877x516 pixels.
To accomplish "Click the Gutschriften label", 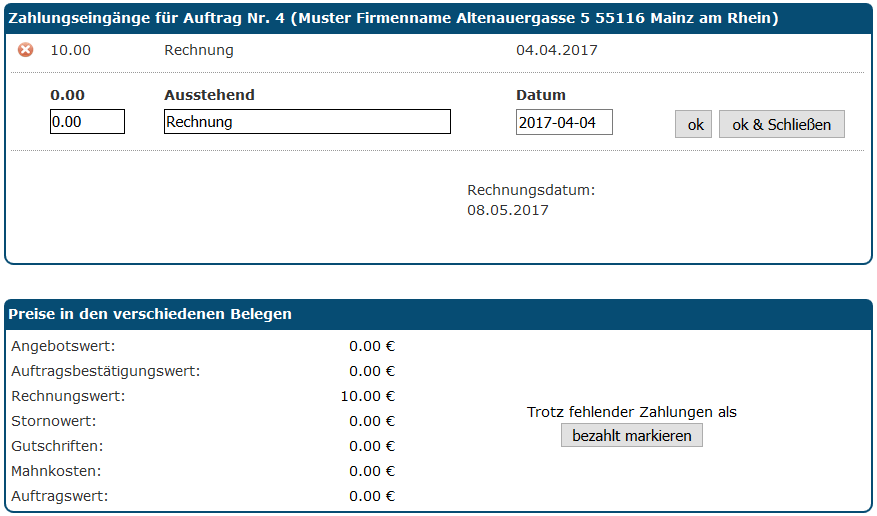I will click(x=57, y=446).
